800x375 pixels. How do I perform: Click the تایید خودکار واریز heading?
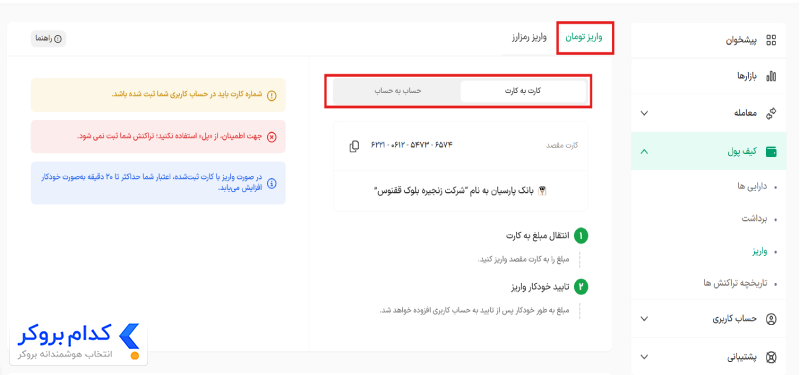(x=539, y=286)
